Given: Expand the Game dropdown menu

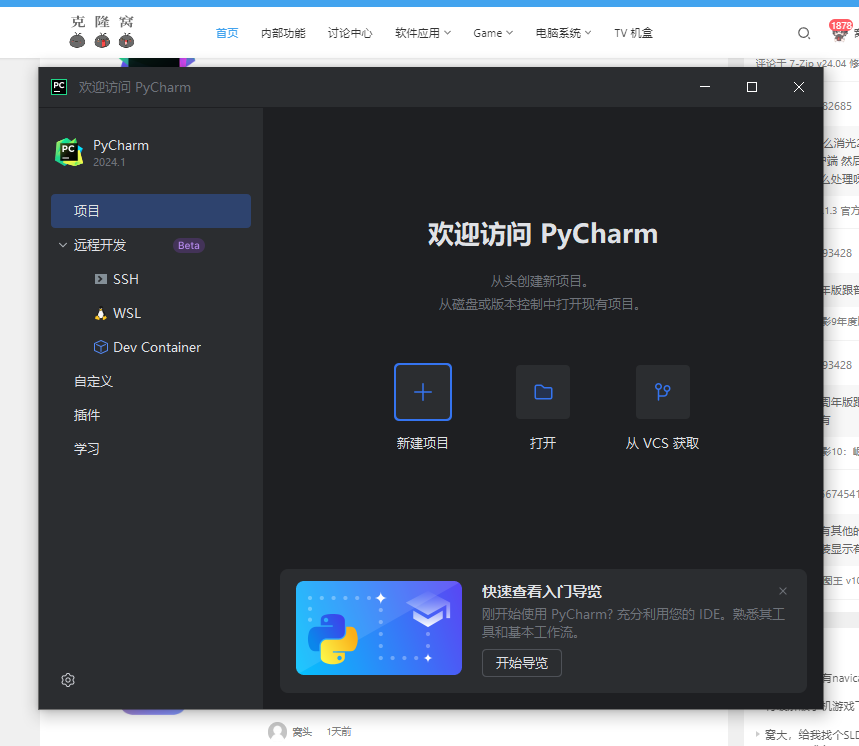Looking at the screenshot, I should (493, 33).
